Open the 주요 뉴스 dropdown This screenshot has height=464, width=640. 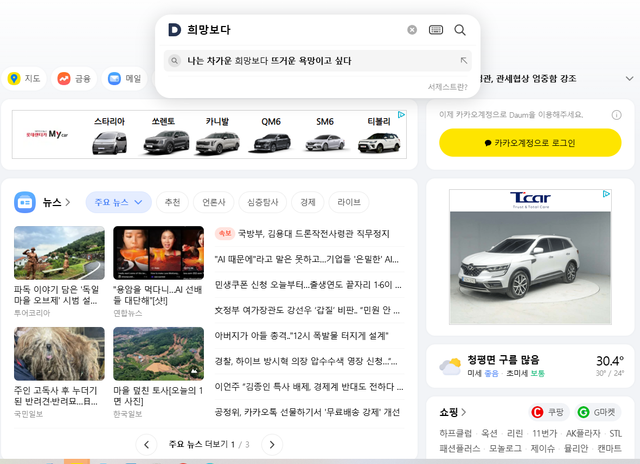(118, 202)
